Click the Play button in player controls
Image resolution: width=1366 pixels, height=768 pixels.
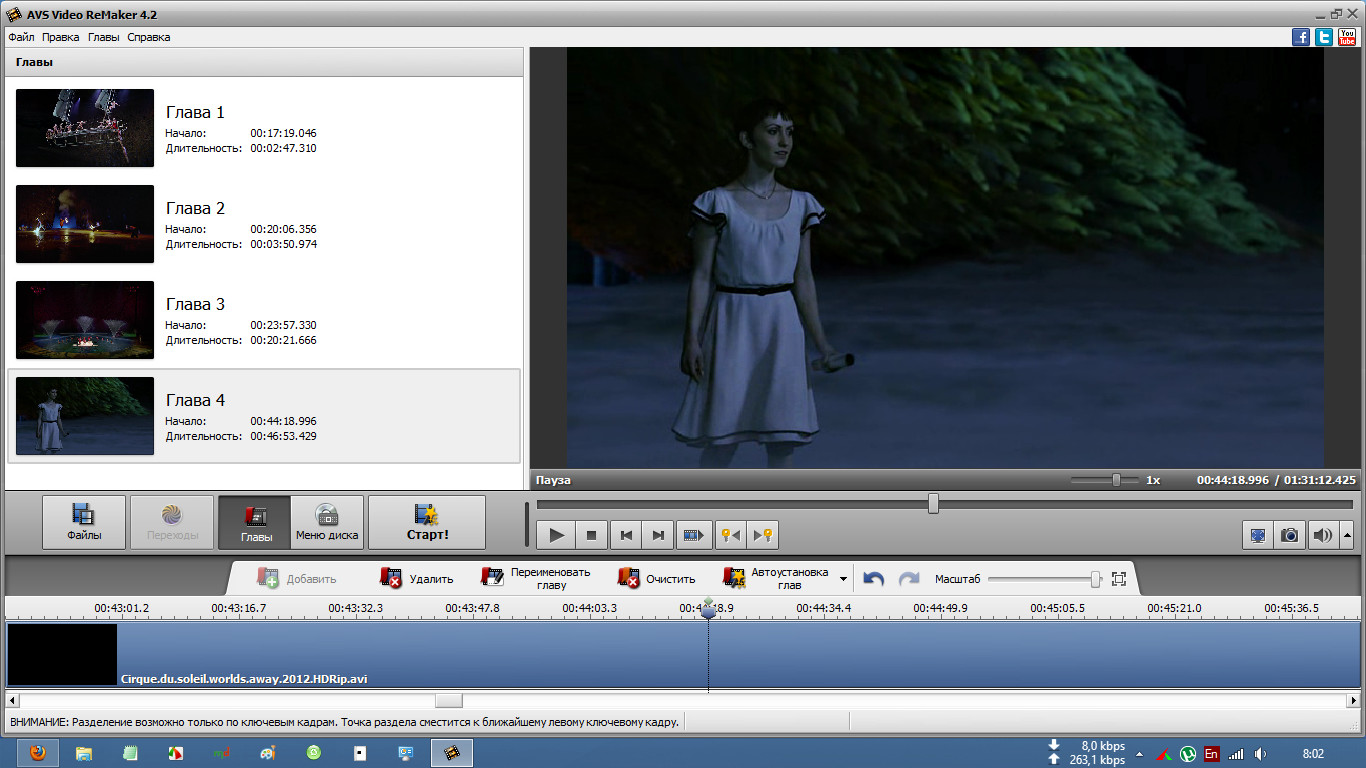(557, 535)
